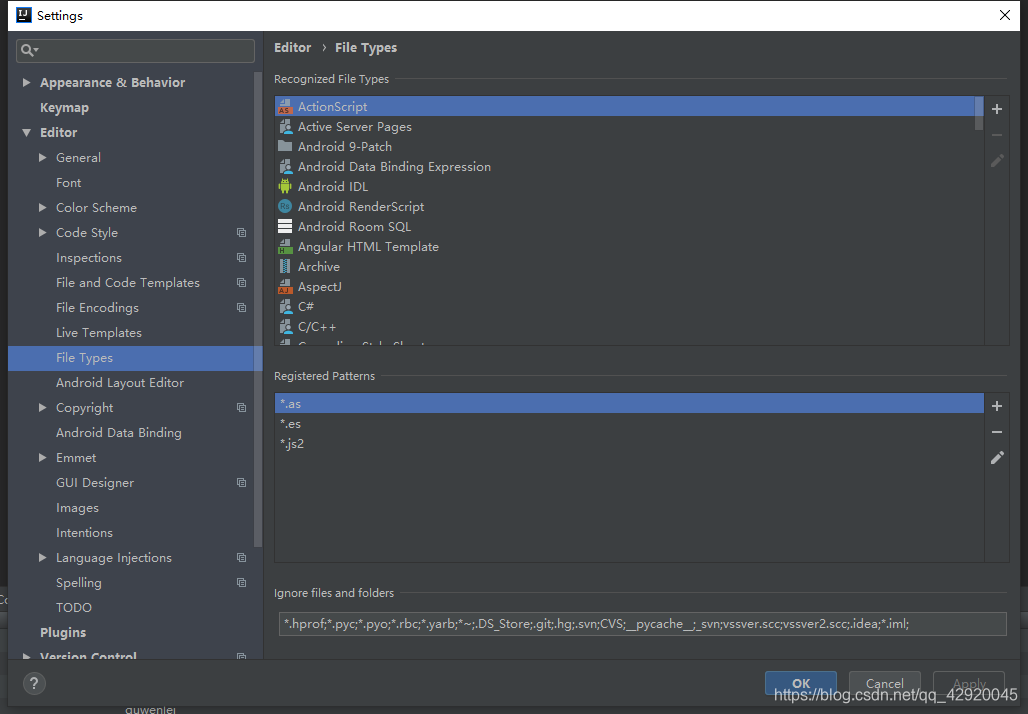Click the search magnifier icon
This screenshot has height=714, width=1028.
click(x=29, y=50)
